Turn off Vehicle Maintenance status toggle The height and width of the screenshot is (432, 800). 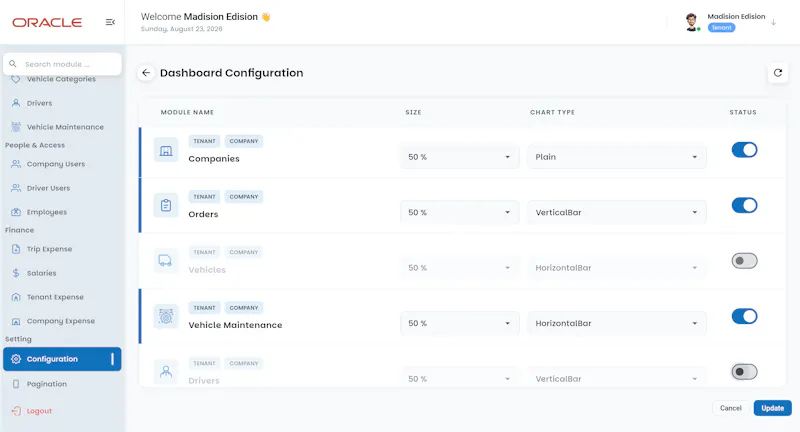click(744, 316)
